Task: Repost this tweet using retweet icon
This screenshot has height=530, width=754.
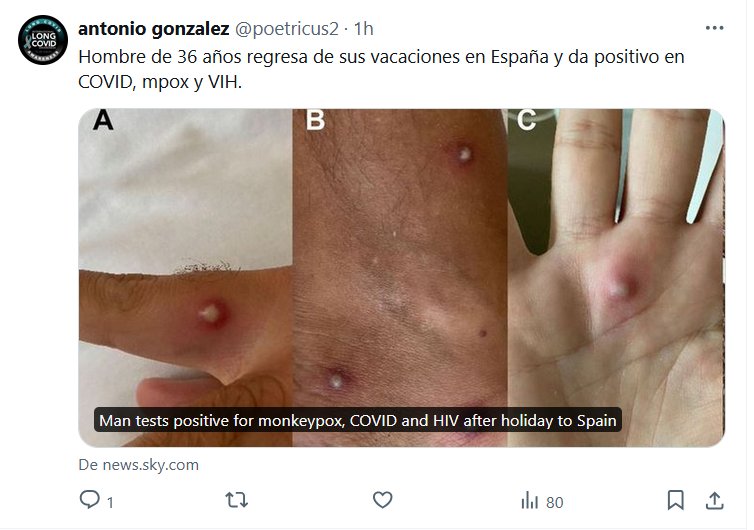Action: (237, 500)
